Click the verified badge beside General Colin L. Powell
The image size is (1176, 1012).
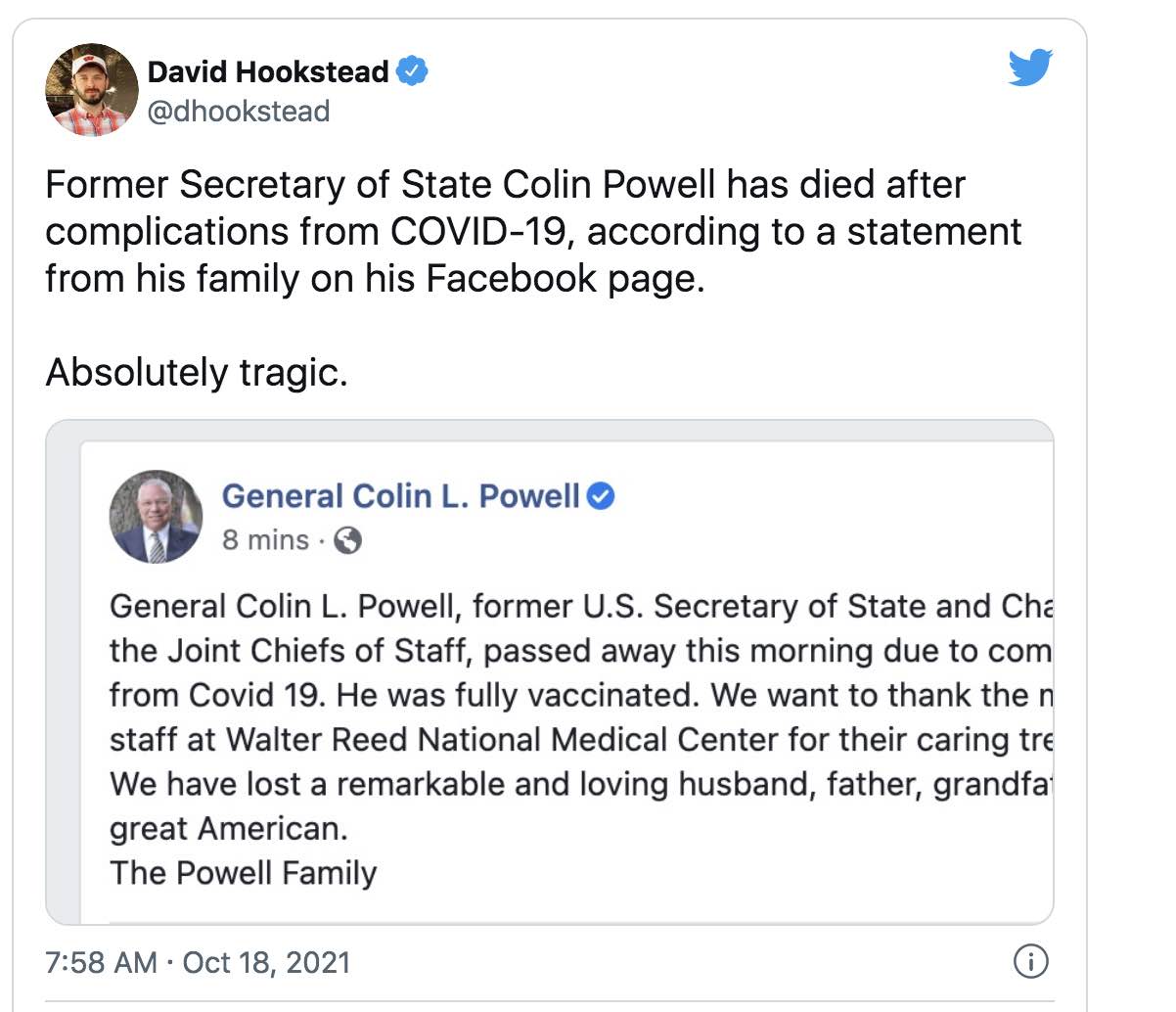(601, 496)
